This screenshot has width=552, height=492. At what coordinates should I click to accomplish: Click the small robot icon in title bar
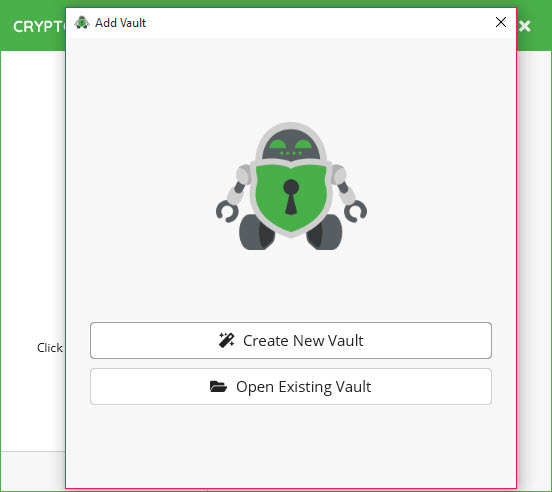82,23
